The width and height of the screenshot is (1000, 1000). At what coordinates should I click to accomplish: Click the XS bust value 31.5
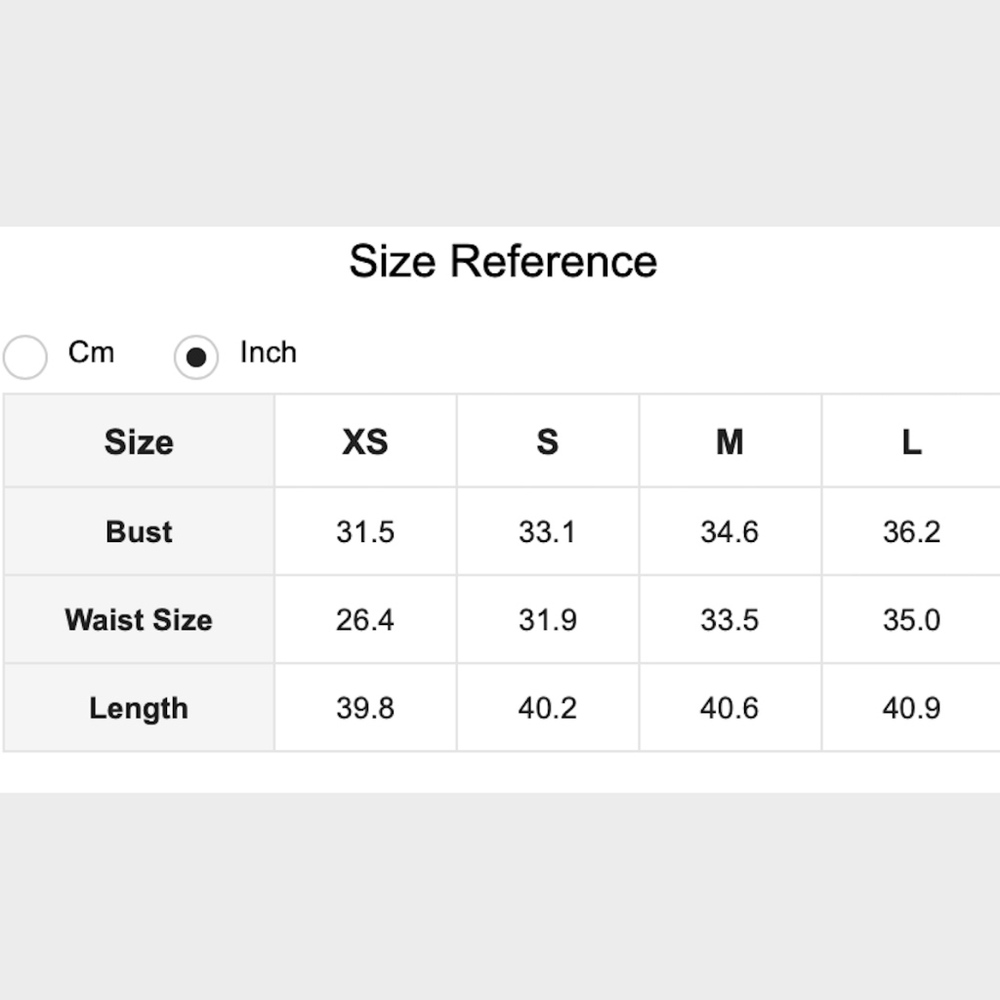tap(365, 532)
